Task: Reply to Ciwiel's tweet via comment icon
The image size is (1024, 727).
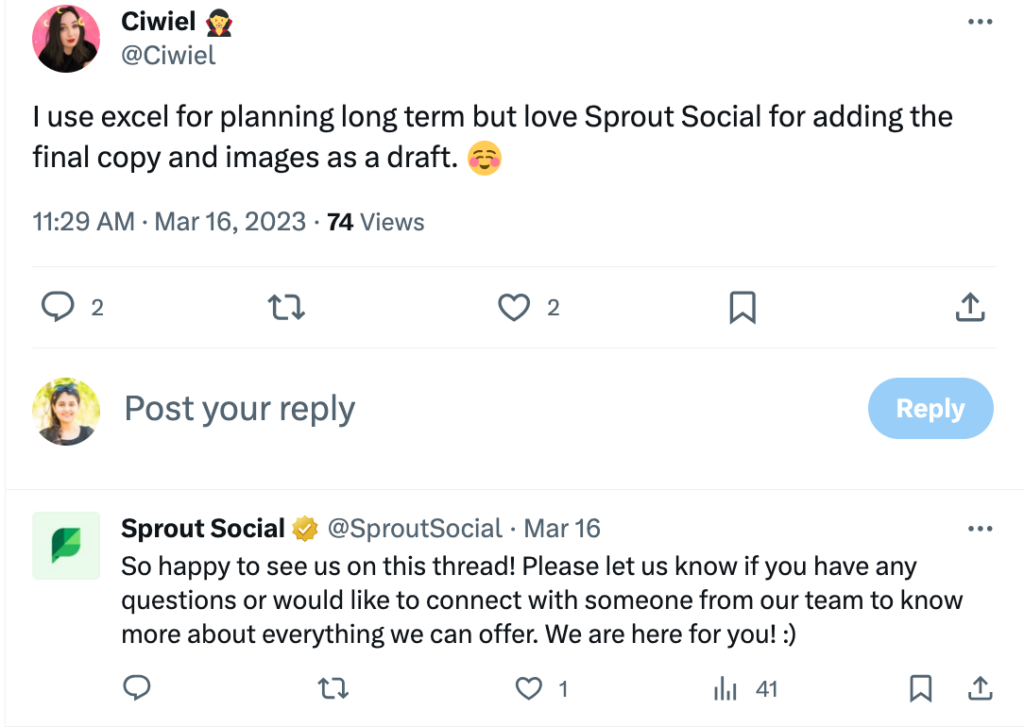Action: (x=58, y=308)
